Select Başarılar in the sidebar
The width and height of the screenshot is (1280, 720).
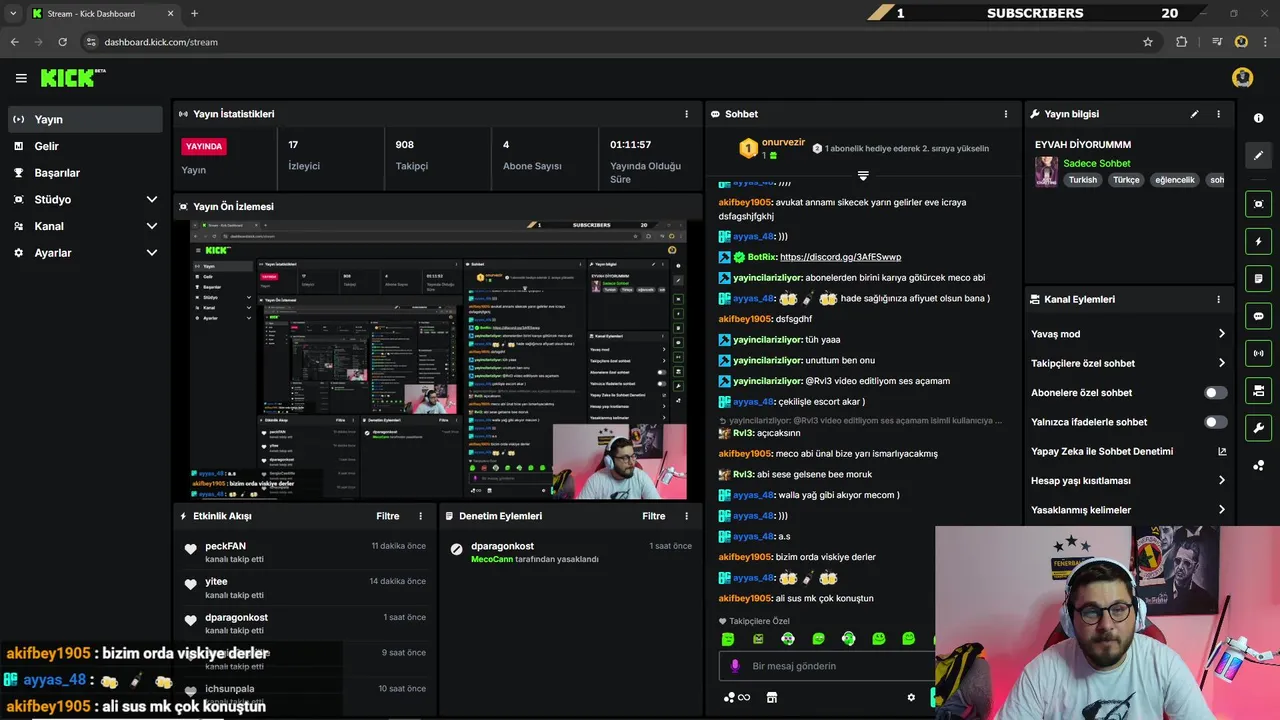[x=85, y=173]
